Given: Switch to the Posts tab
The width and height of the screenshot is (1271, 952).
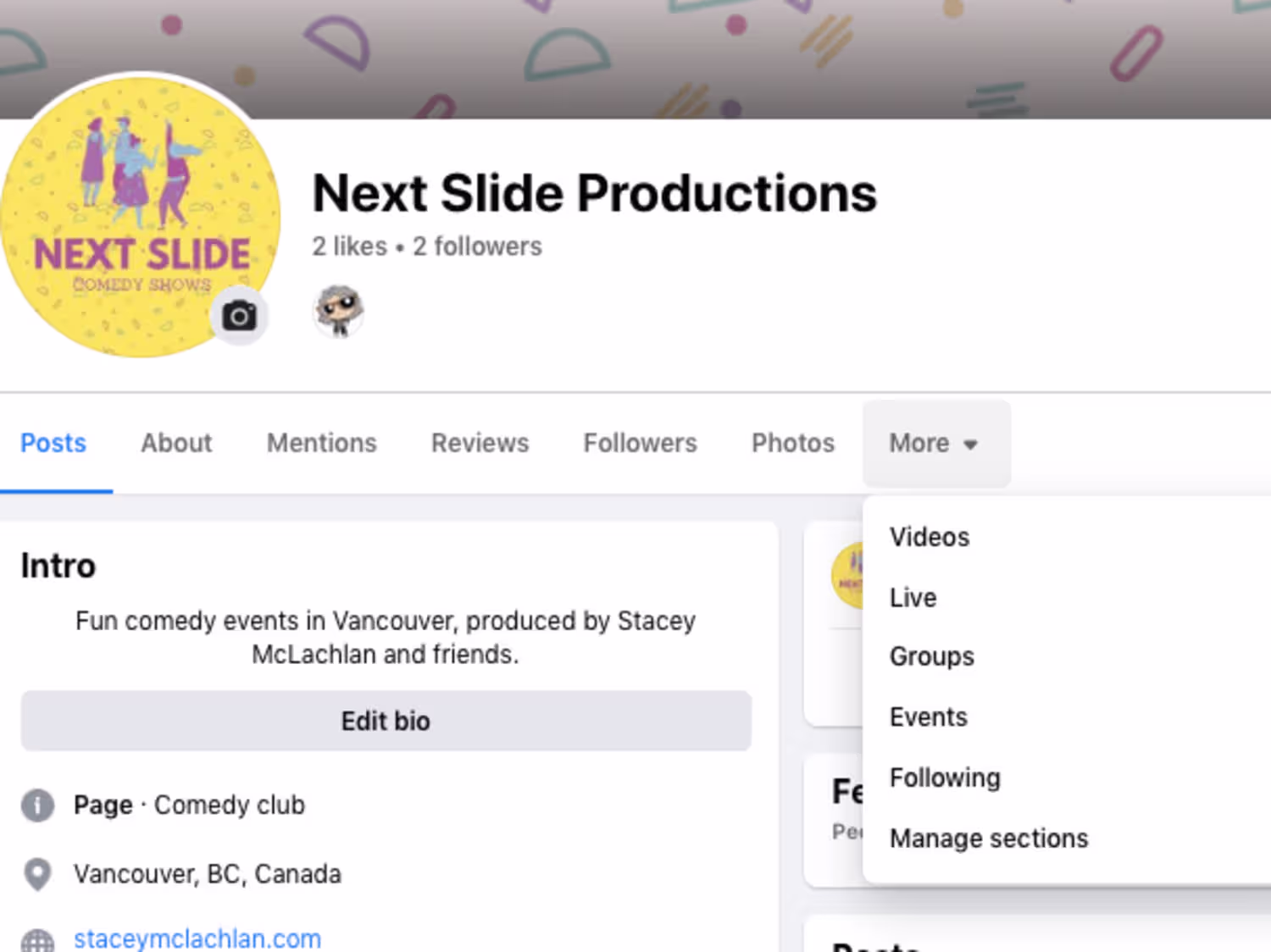Looking at the screenshot, I should pyautogui.click(x=53, y=443).
